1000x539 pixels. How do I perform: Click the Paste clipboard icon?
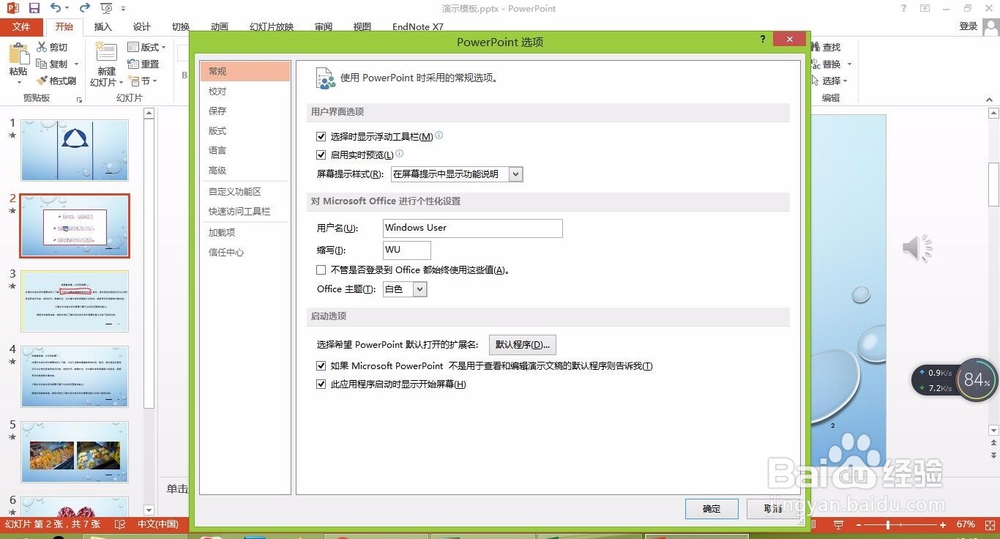tap(18, 54)
